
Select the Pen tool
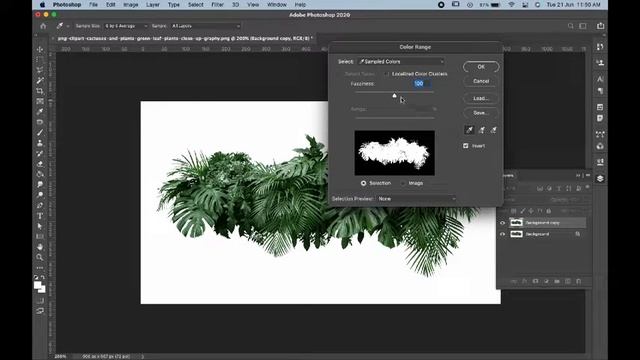[40, 205]
